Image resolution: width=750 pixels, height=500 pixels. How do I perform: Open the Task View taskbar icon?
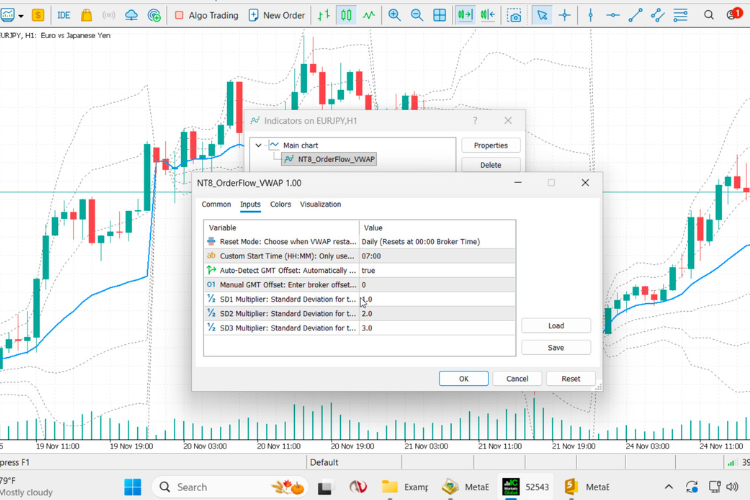coord(325,487)
